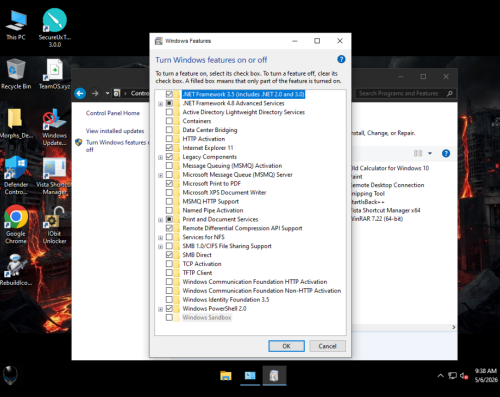The height and width of the screenshot is (397, 500).
Task: Open SecureUxTheme 3.0.0 desktop shortcut
Action: pyautogui.click(x=55, y=28)
